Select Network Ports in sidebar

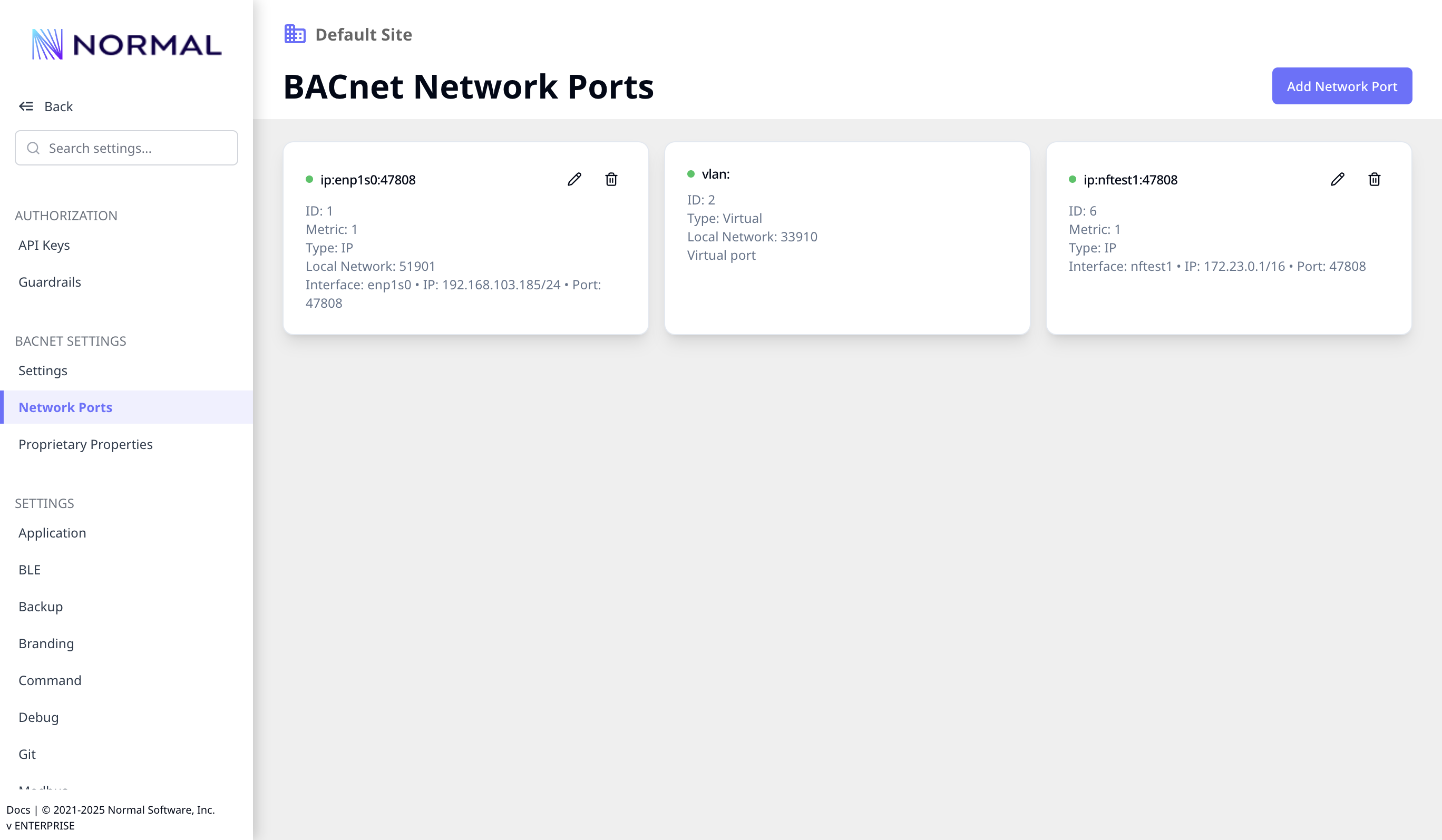[x=65, y=407]
